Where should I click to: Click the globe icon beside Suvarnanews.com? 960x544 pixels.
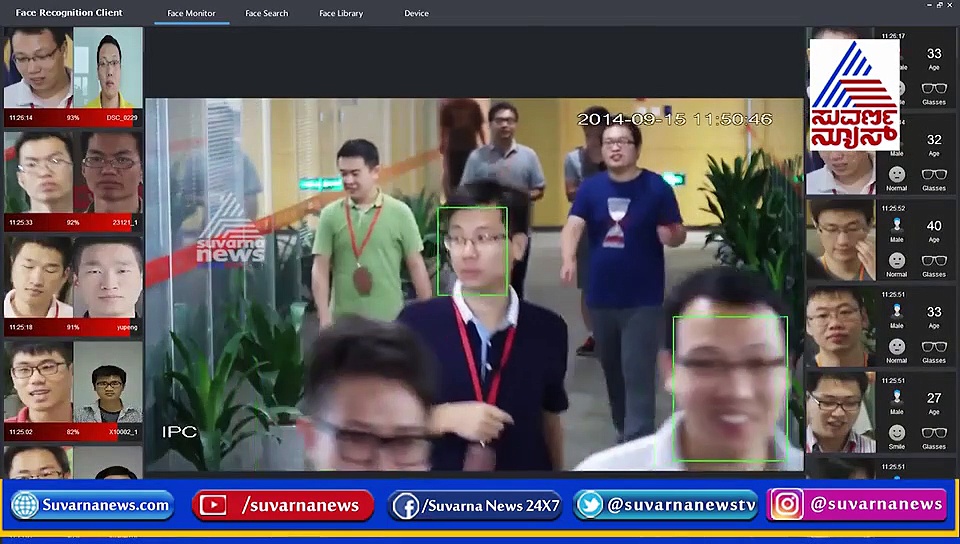25,505
